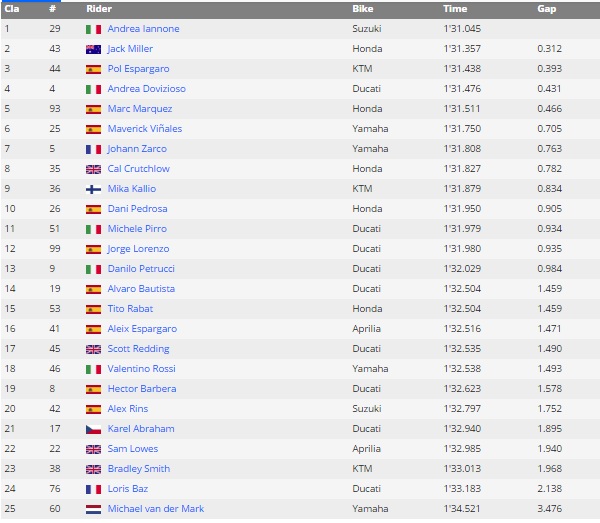Select Maverick Viñales rider link
Viewport: 600px width, 523px height.
(x=145, y=129)
